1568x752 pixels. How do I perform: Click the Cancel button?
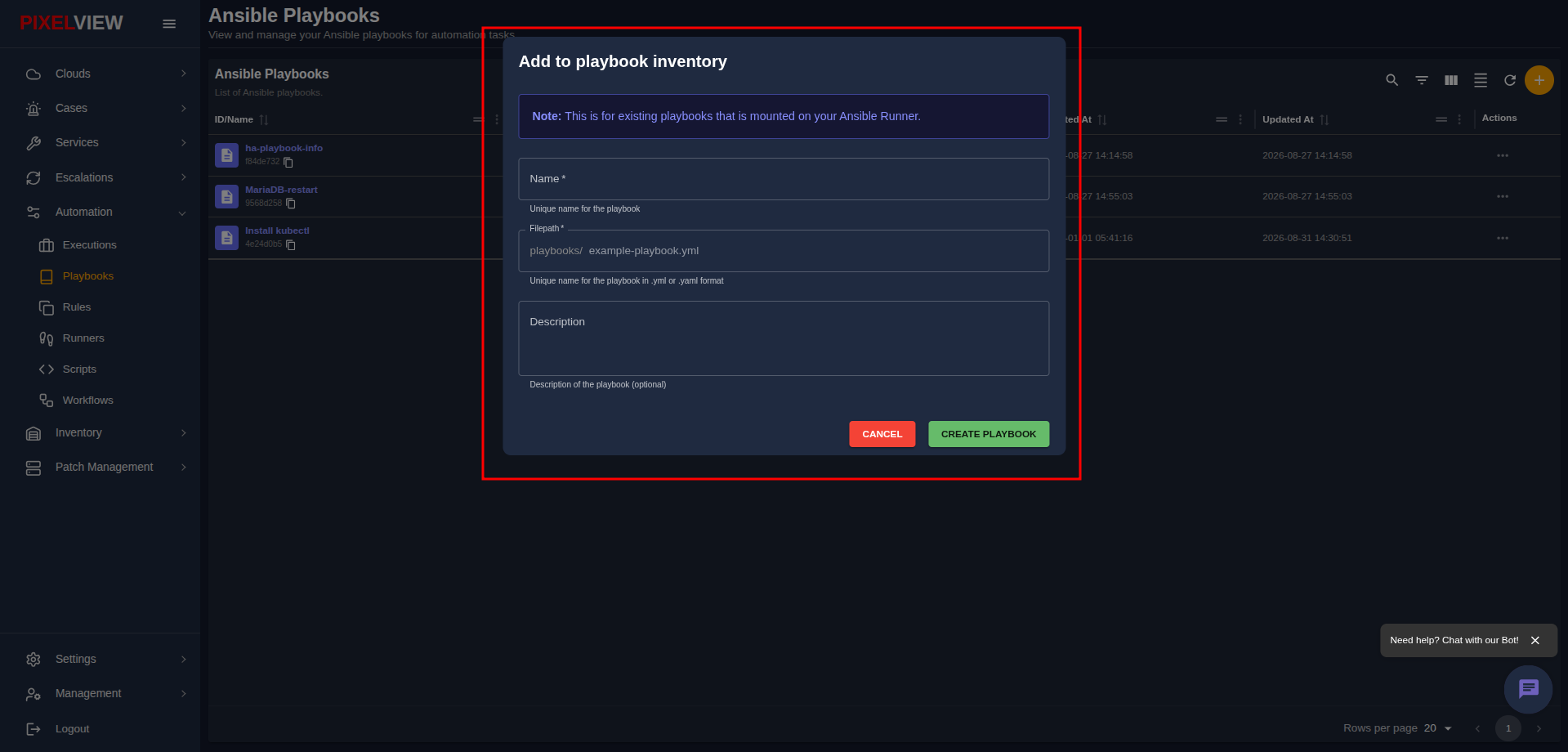[x=882, y=434]
